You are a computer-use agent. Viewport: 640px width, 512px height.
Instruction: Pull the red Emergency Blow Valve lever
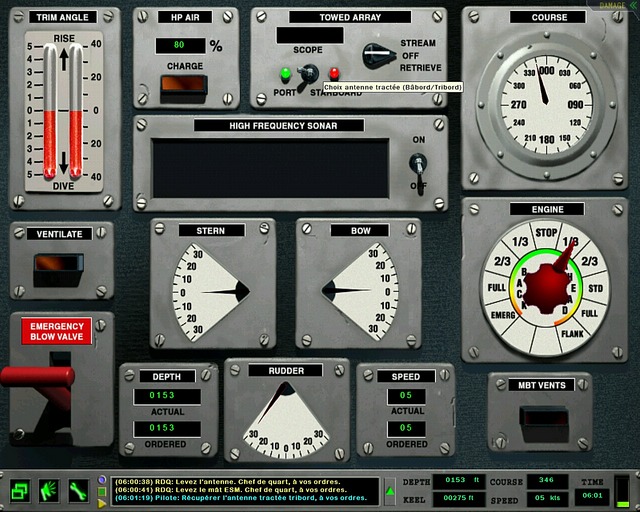tap(38, 376)
